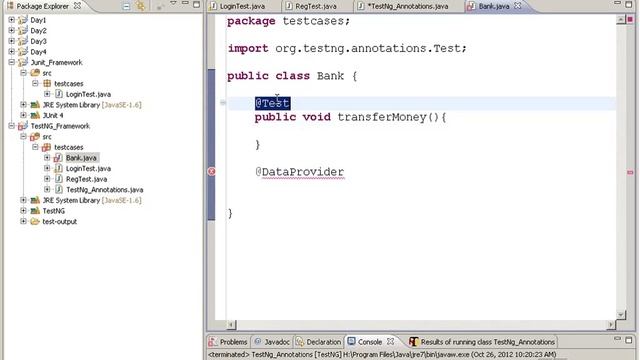The width and height of the screenshot is (640, 360).
Task: Close the Package Explorer view tab
Action: tap(77, 6)
